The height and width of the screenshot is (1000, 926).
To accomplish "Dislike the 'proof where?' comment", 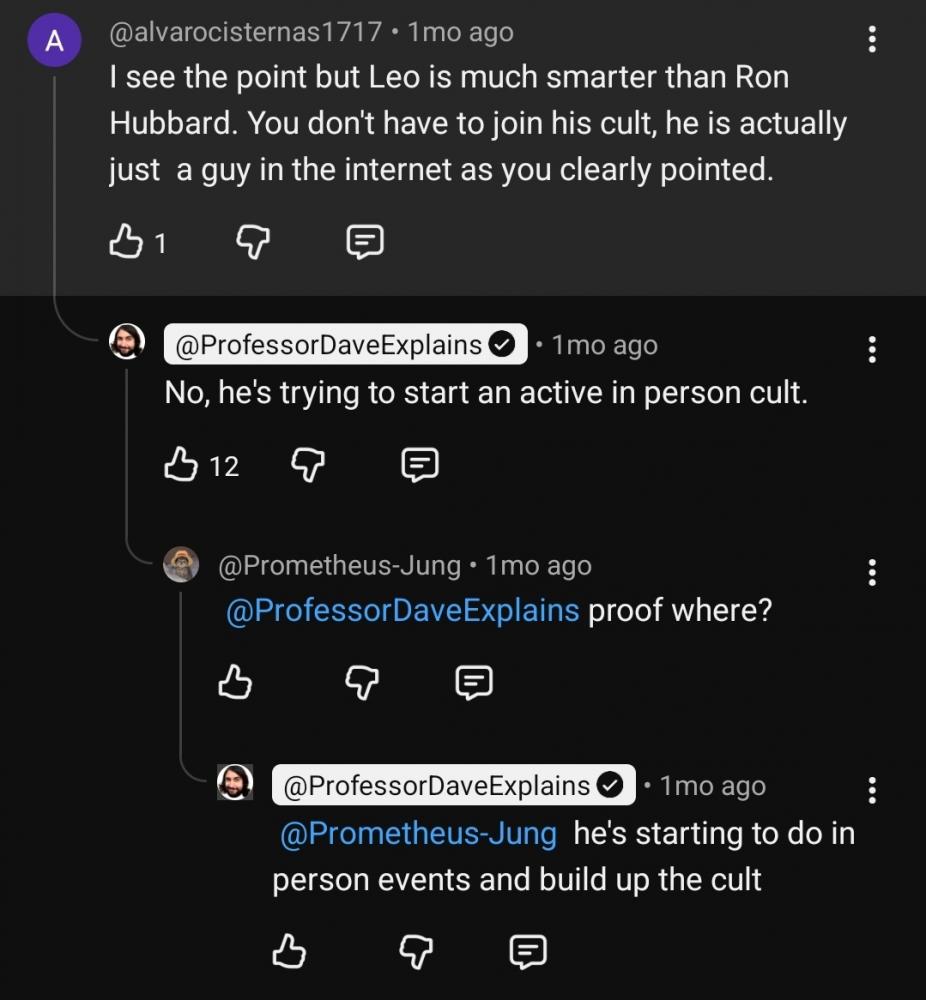I will [361, 682].
